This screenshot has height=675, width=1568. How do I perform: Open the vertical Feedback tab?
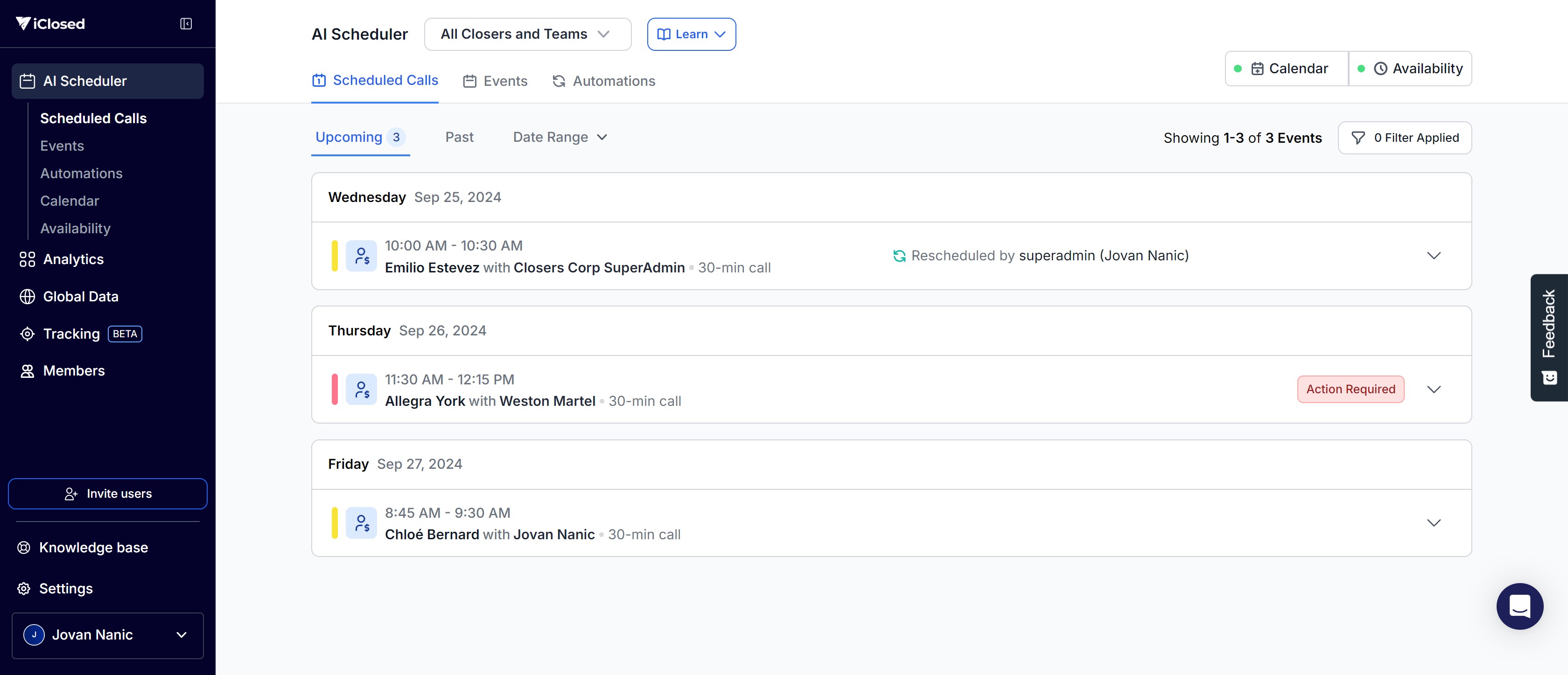(x=1548, y=337)
